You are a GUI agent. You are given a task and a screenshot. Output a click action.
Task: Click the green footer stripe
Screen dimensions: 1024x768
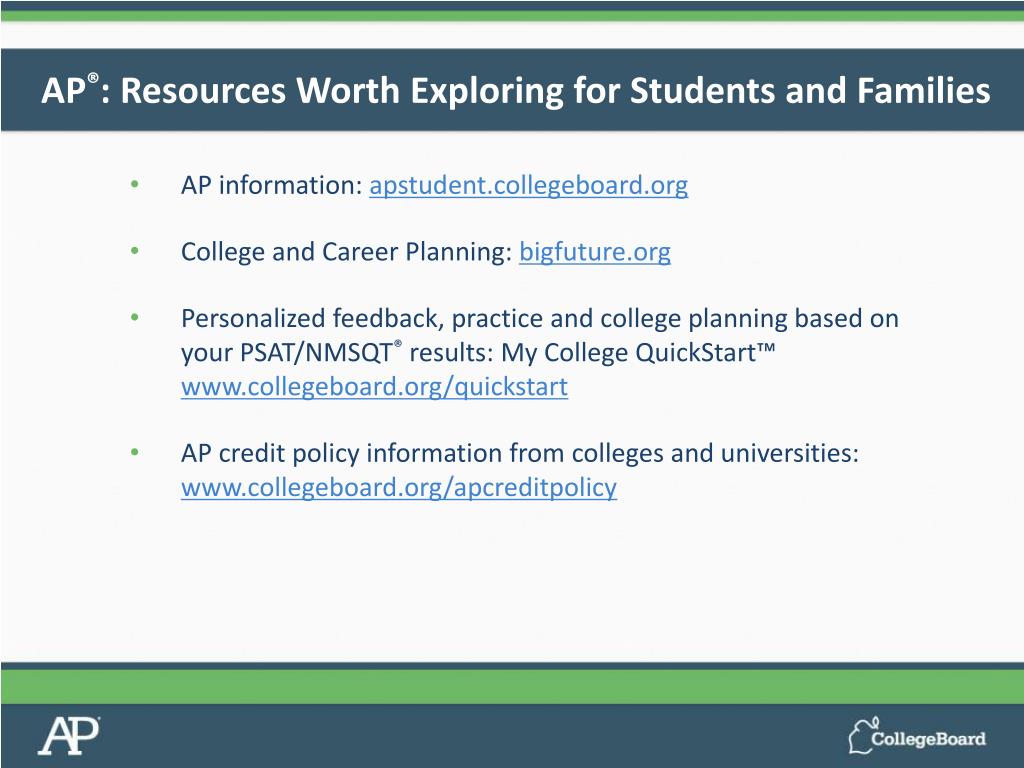pyautogui.click(x=512, y=686)
